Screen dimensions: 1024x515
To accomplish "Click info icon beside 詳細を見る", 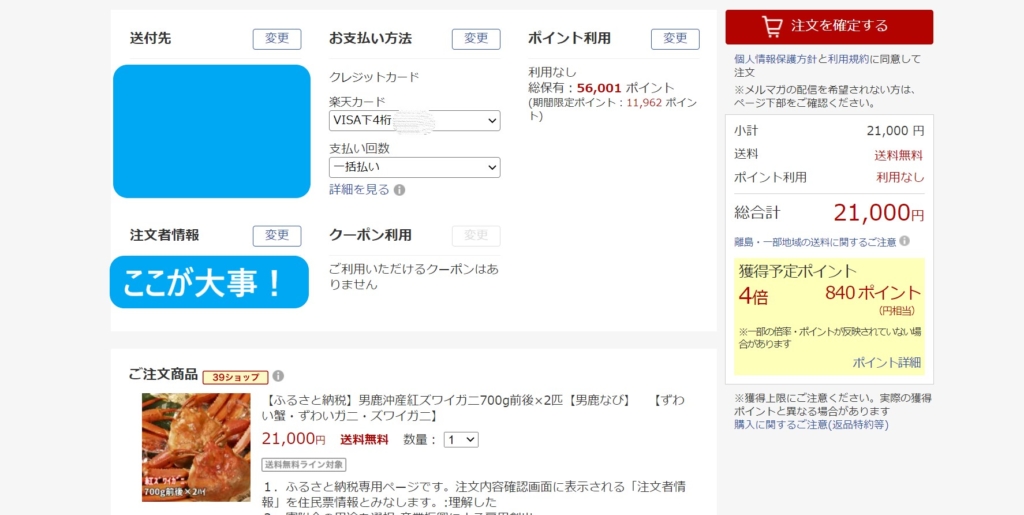I will (x=400, y=191).
